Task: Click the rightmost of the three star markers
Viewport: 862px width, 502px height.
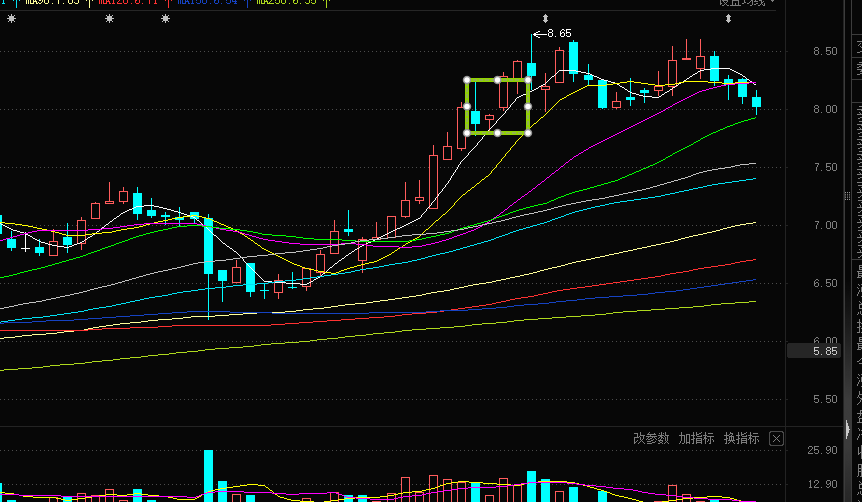Action: [165, 19]
